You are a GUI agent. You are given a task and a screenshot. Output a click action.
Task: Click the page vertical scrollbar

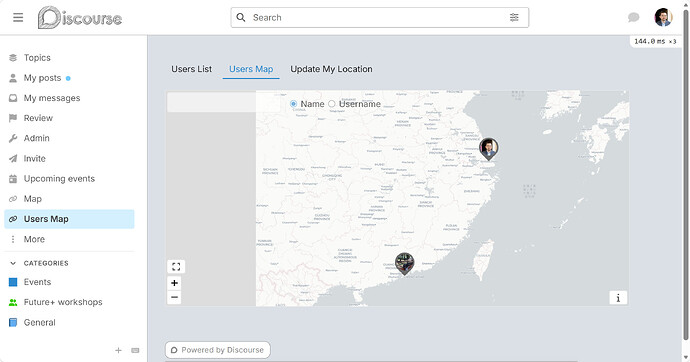pyautogui.click(x=686, y=176)
